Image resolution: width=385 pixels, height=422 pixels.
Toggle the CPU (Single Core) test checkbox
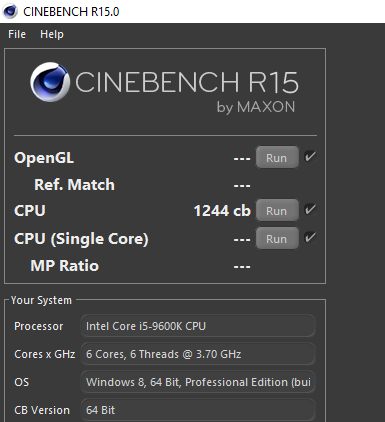[x=310, y=238]
